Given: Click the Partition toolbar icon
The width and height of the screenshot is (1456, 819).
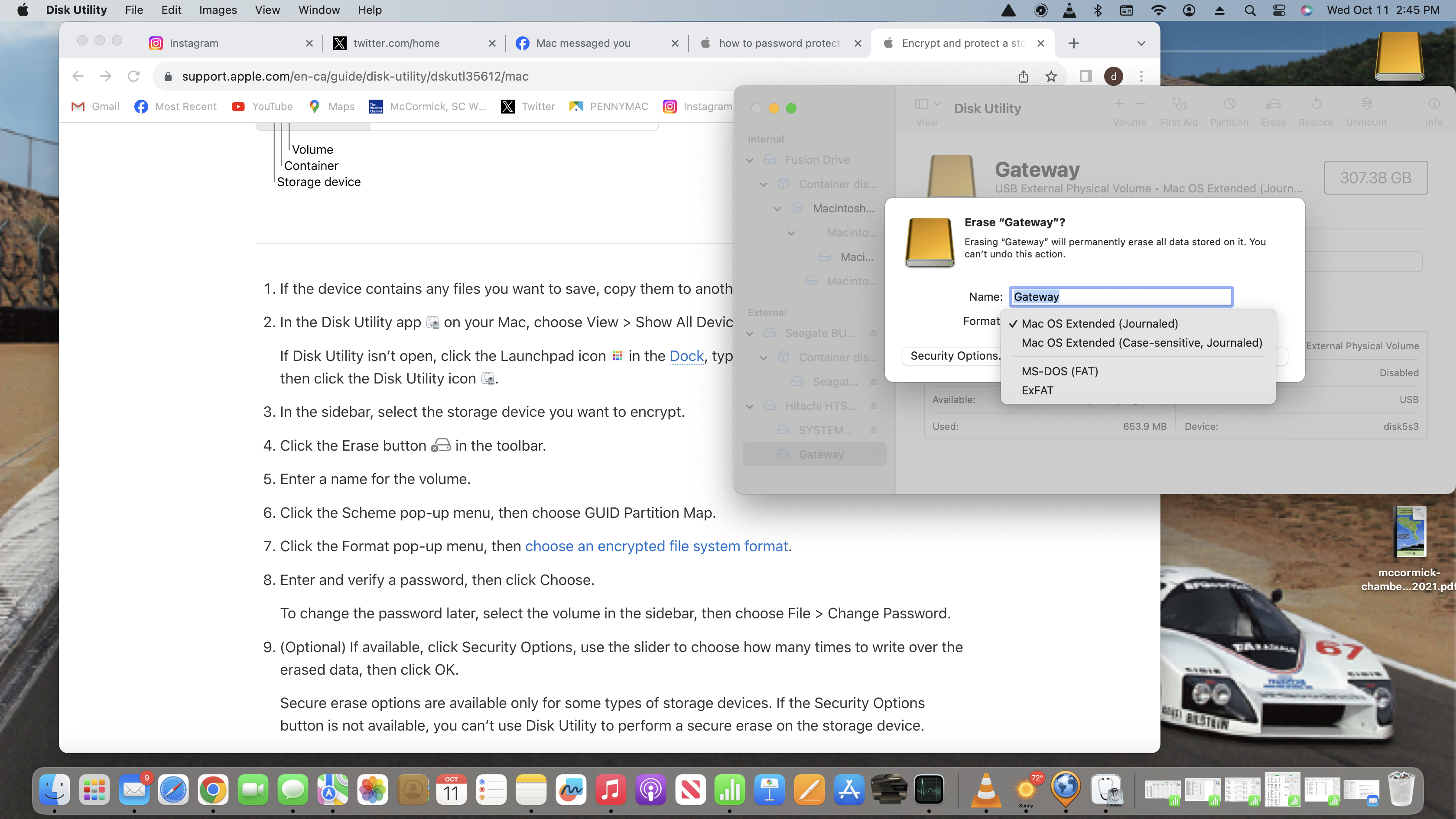Looking at the screenshot, I should (1229, 104).
